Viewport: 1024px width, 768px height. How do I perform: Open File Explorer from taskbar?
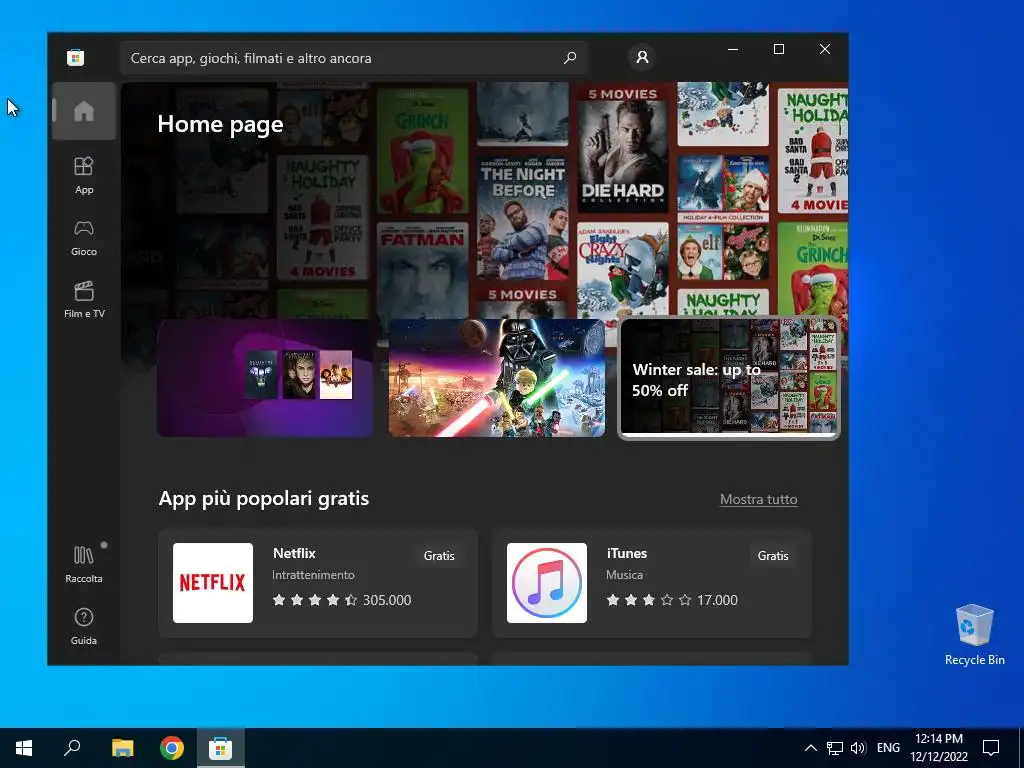point(122,748)
